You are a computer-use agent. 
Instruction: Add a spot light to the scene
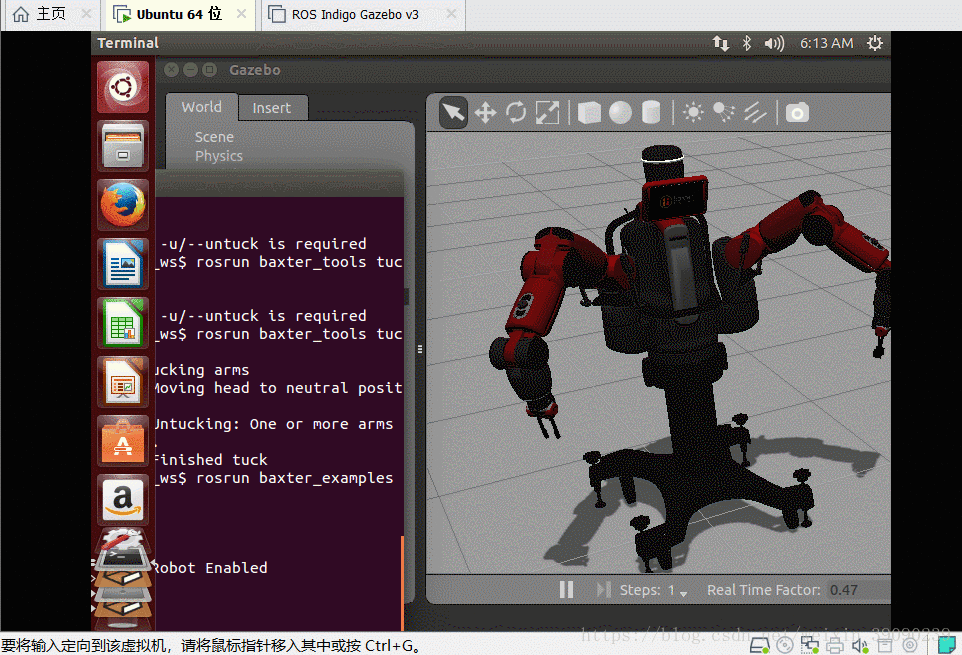[724, 112]
